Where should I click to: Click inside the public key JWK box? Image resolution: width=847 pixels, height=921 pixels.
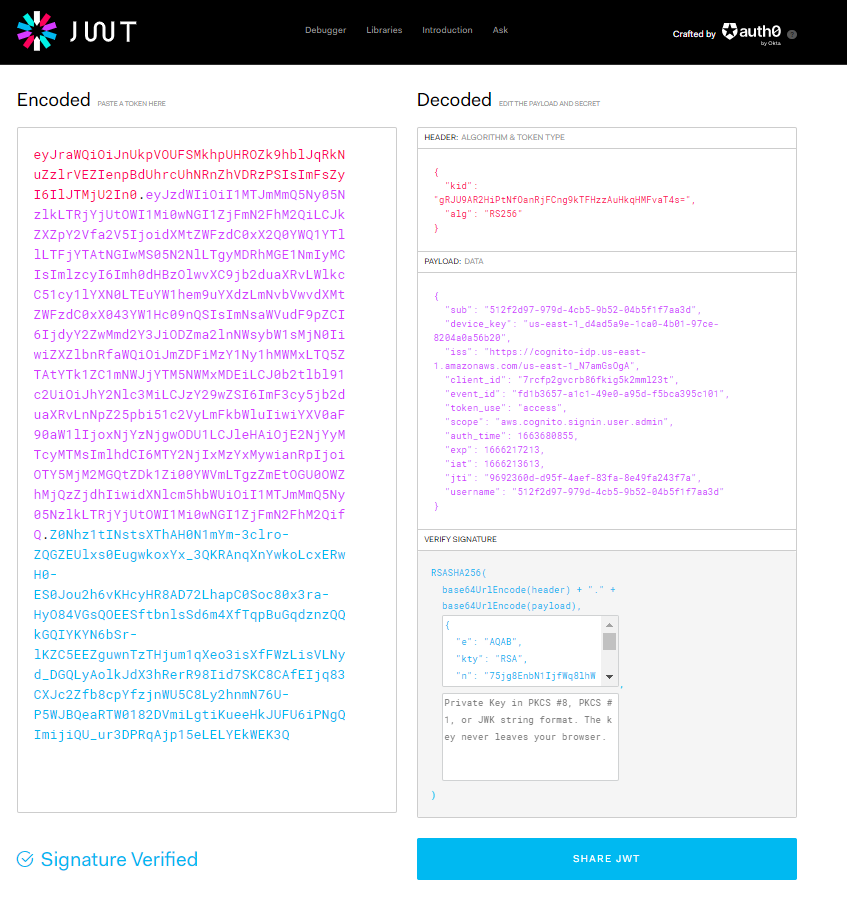[x=523, y=651]
